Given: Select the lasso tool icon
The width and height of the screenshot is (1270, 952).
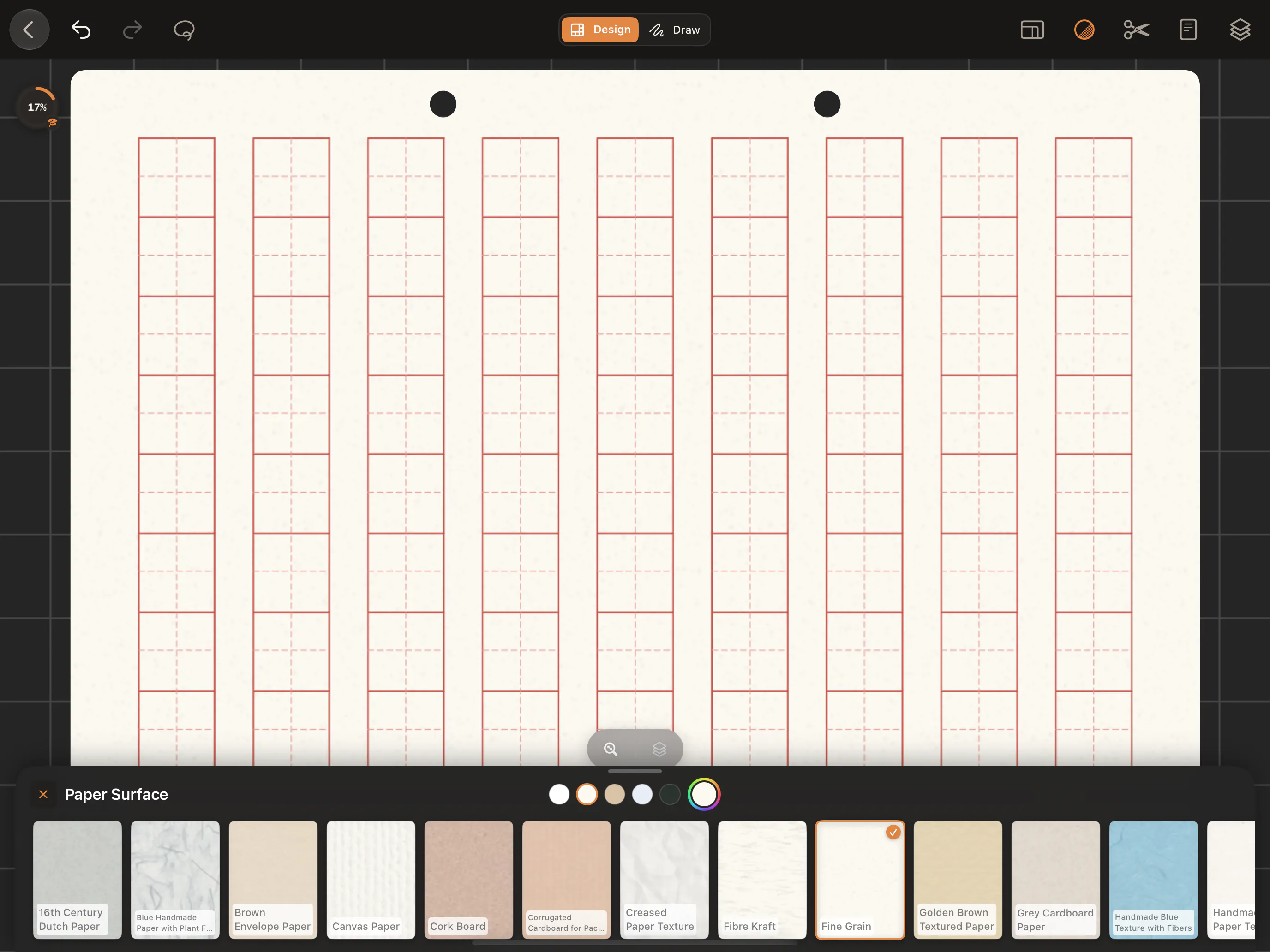Looking at the screenshot, I should pyautogui.click(x=184, y=29).
